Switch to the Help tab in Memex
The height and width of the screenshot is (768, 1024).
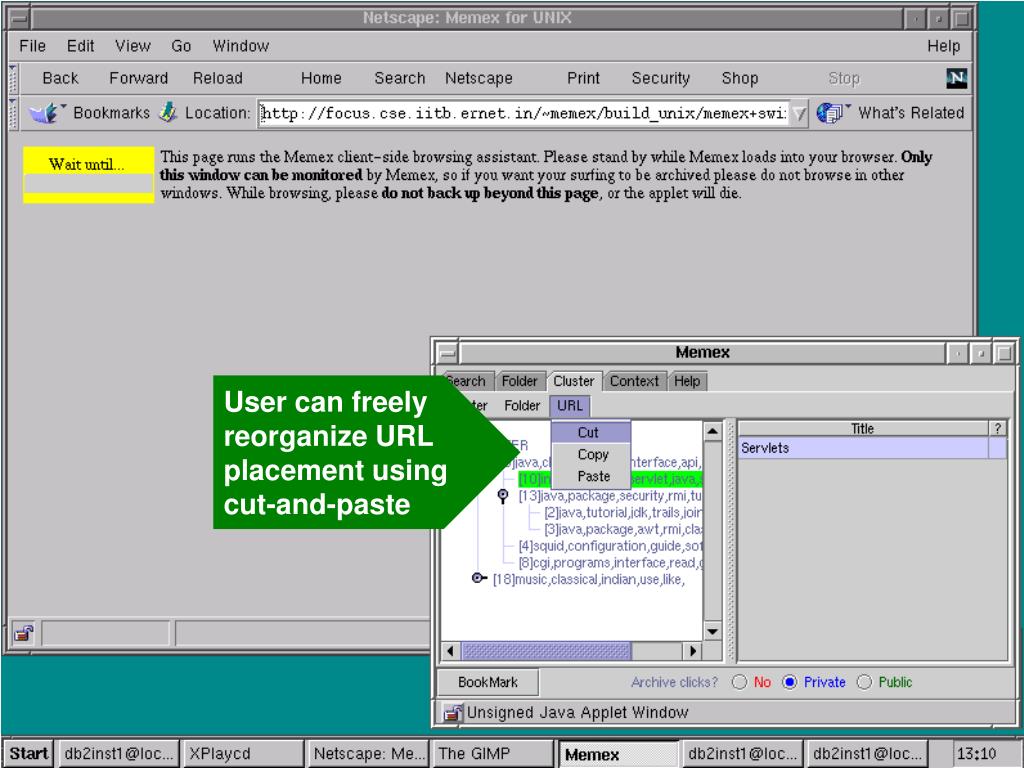click(x=687, y=381)
